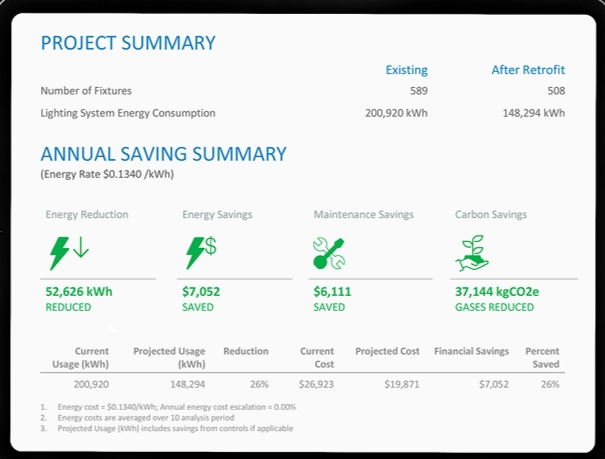Screen dimensions: 605x459
Task: Select the 148,294 cell in Projected Usage column
Action: pyautogui.click(x=188, y=385)
